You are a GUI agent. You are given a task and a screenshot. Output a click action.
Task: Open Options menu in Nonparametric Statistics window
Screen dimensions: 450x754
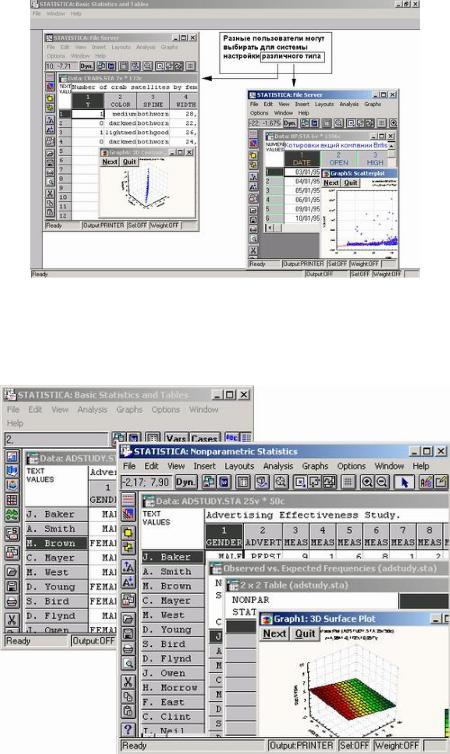[351, 466]
